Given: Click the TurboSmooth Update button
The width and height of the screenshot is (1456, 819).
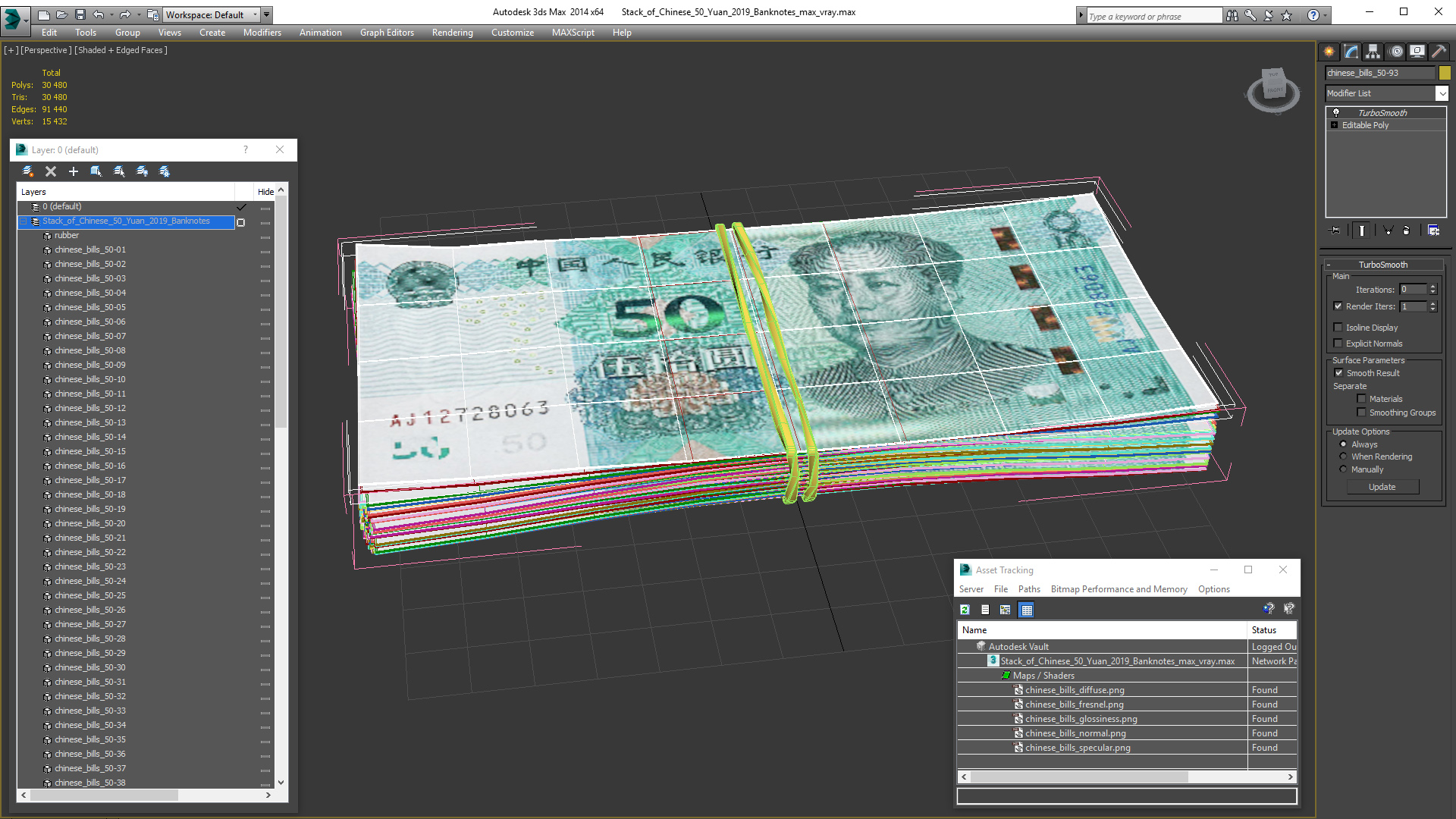Looking at the screenshot, I should 1382,487.
